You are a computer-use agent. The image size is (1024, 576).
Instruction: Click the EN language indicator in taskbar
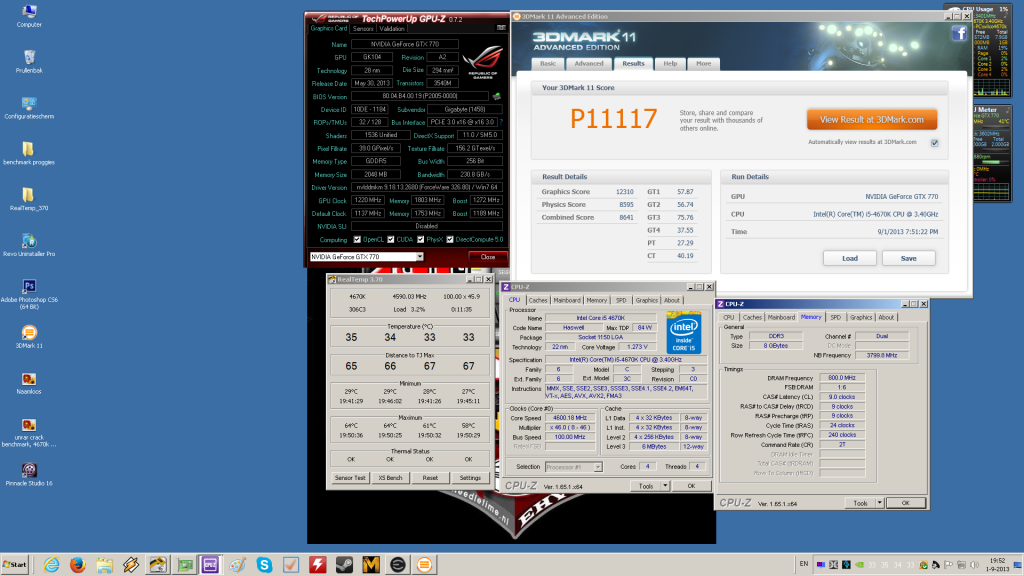pyautogui.click(x=803, y=564)
